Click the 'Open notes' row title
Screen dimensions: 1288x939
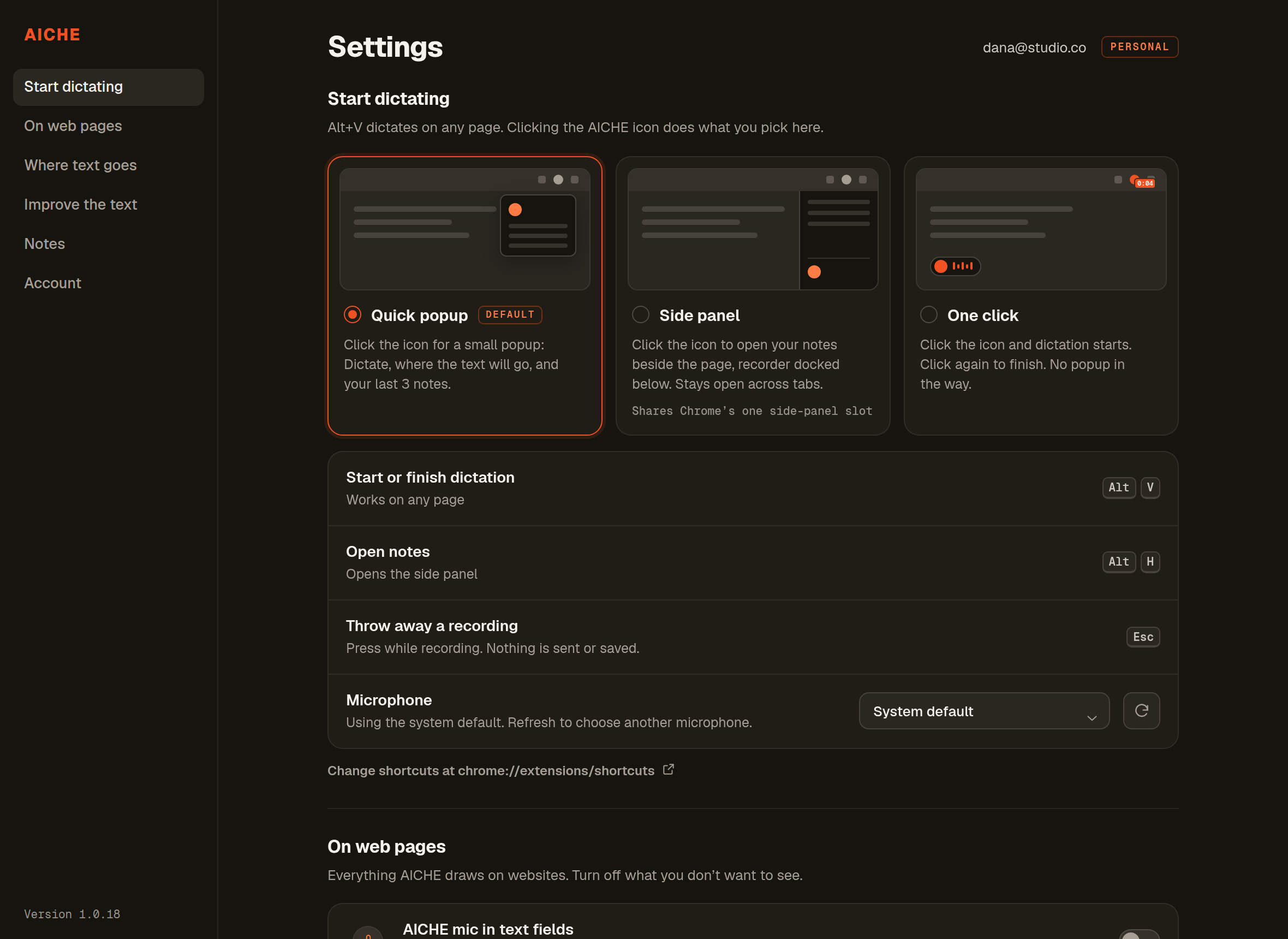[x=387, y=552]
